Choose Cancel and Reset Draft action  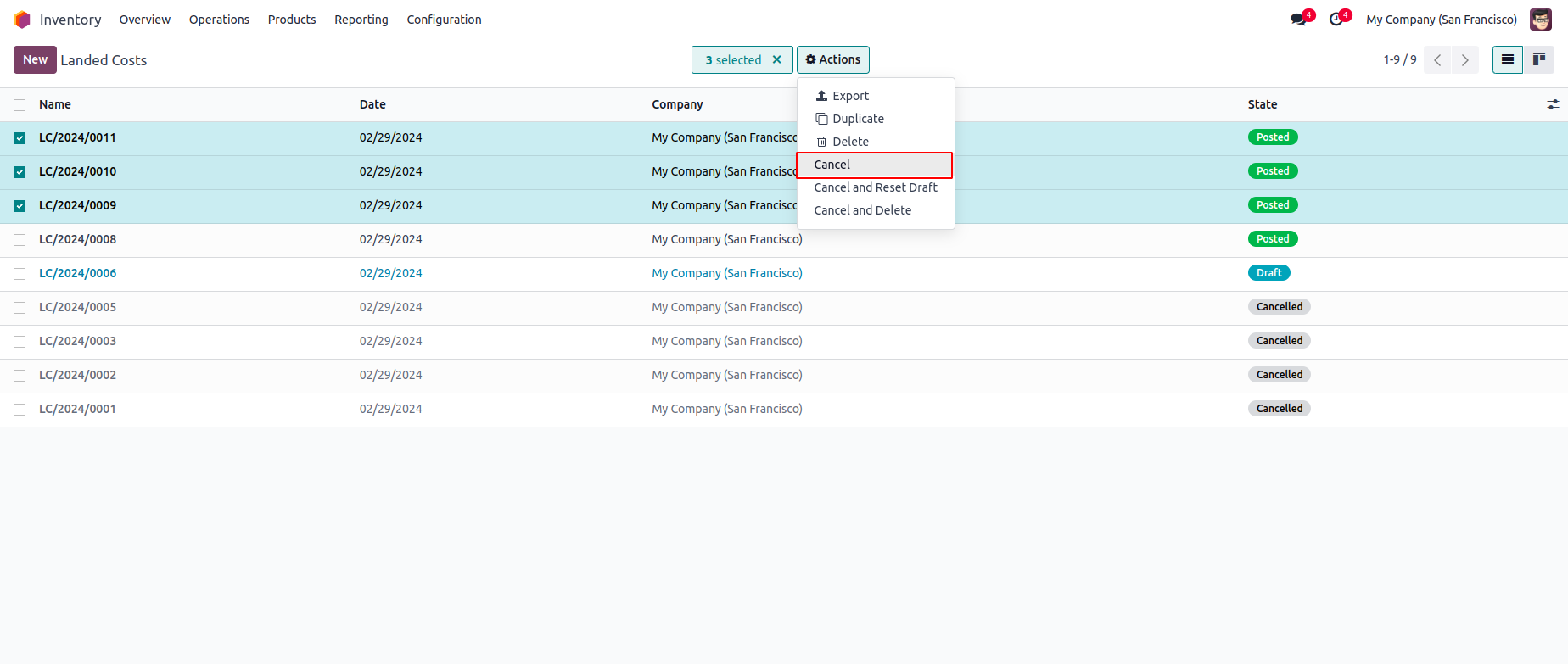pos(875,187)
